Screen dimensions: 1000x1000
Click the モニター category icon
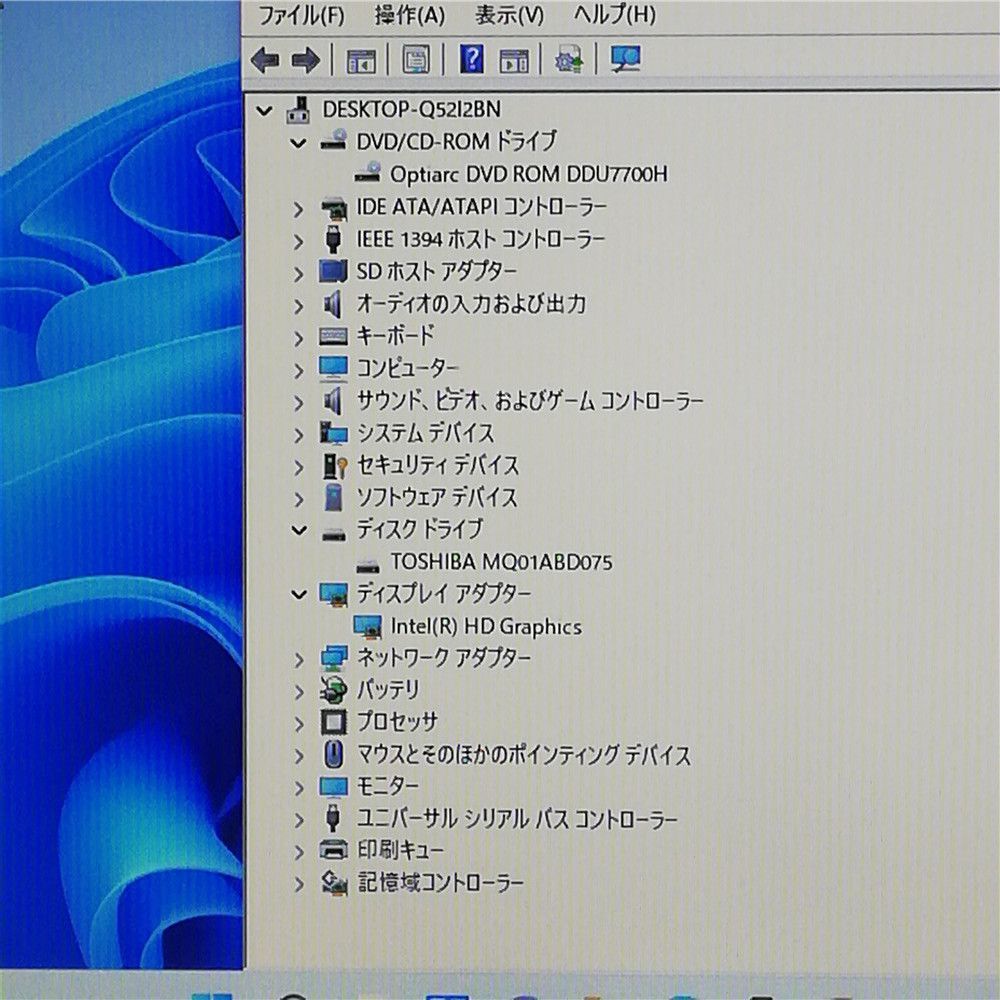click(333, 787)
